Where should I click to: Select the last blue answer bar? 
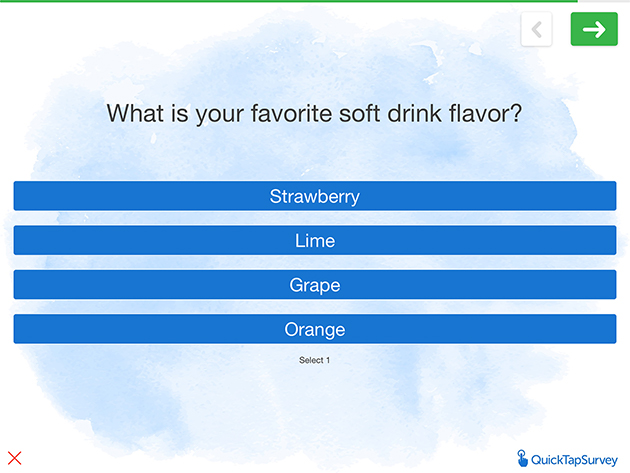click(x=315, y=329)
